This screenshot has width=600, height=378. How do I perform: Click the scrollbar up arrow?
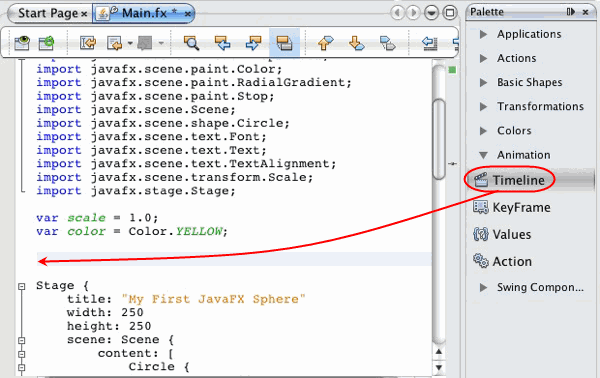pyautogui.click(x=439, y=352)
